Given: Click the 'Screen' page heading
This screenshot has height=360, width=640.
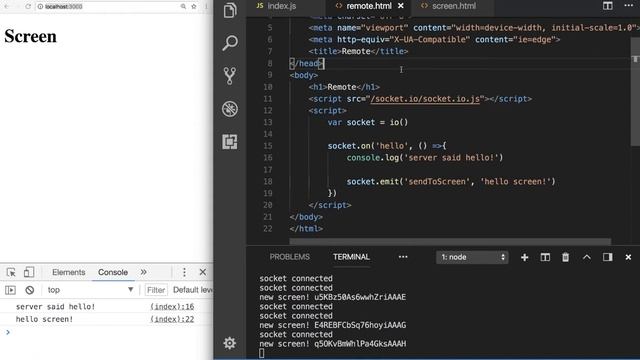Looking at the screenshot, I should (x=31, y=36).
